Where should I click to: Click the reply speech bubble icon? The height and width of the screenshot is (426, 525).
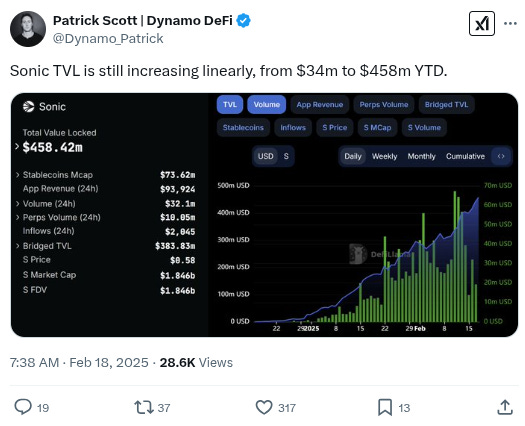[23, 407]
